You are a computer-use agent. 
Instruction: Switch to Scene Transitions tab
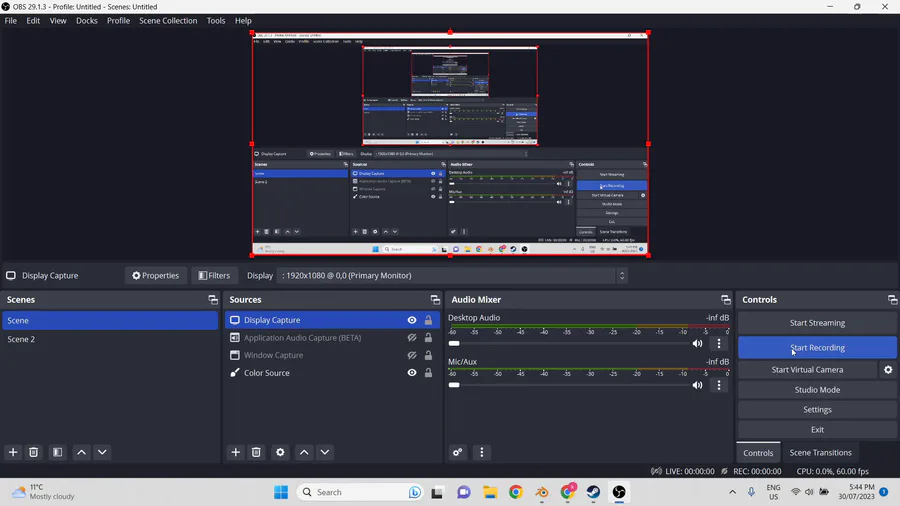(x=820, y=453)
